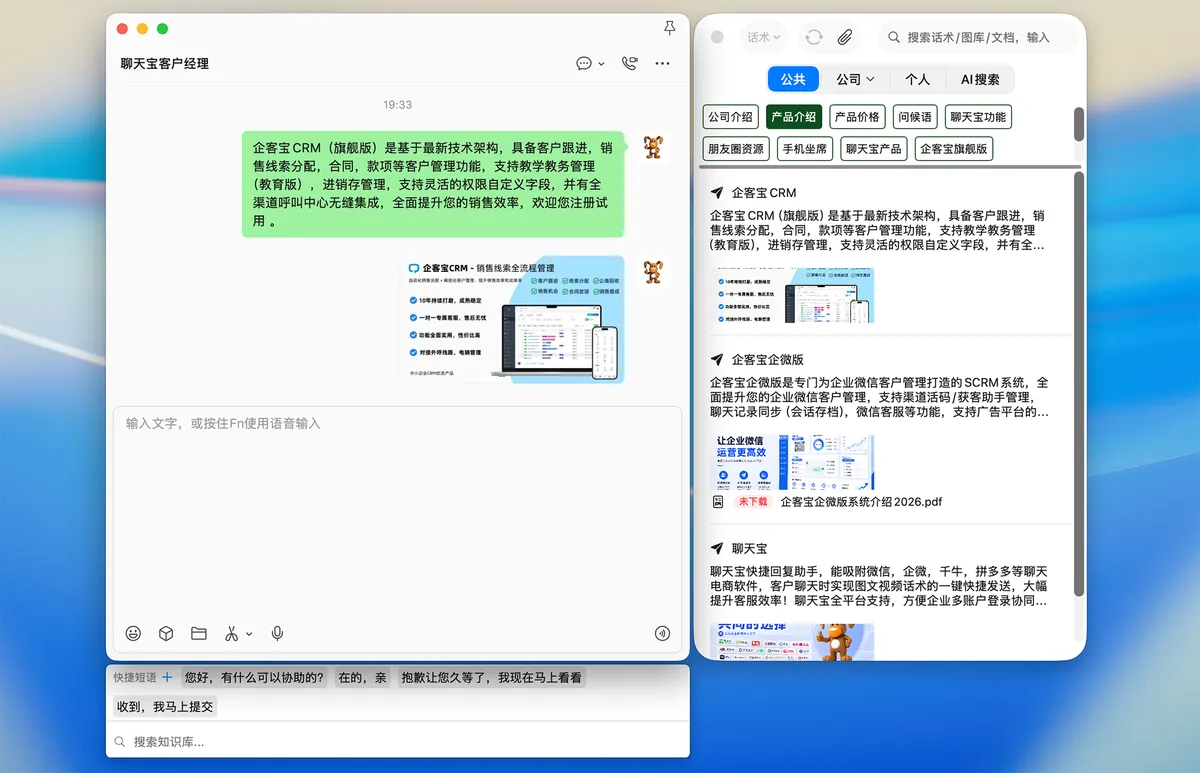Pin the chat window with the pushpin icon
This screenshot has width=1200, height=773.
point(669,29)
